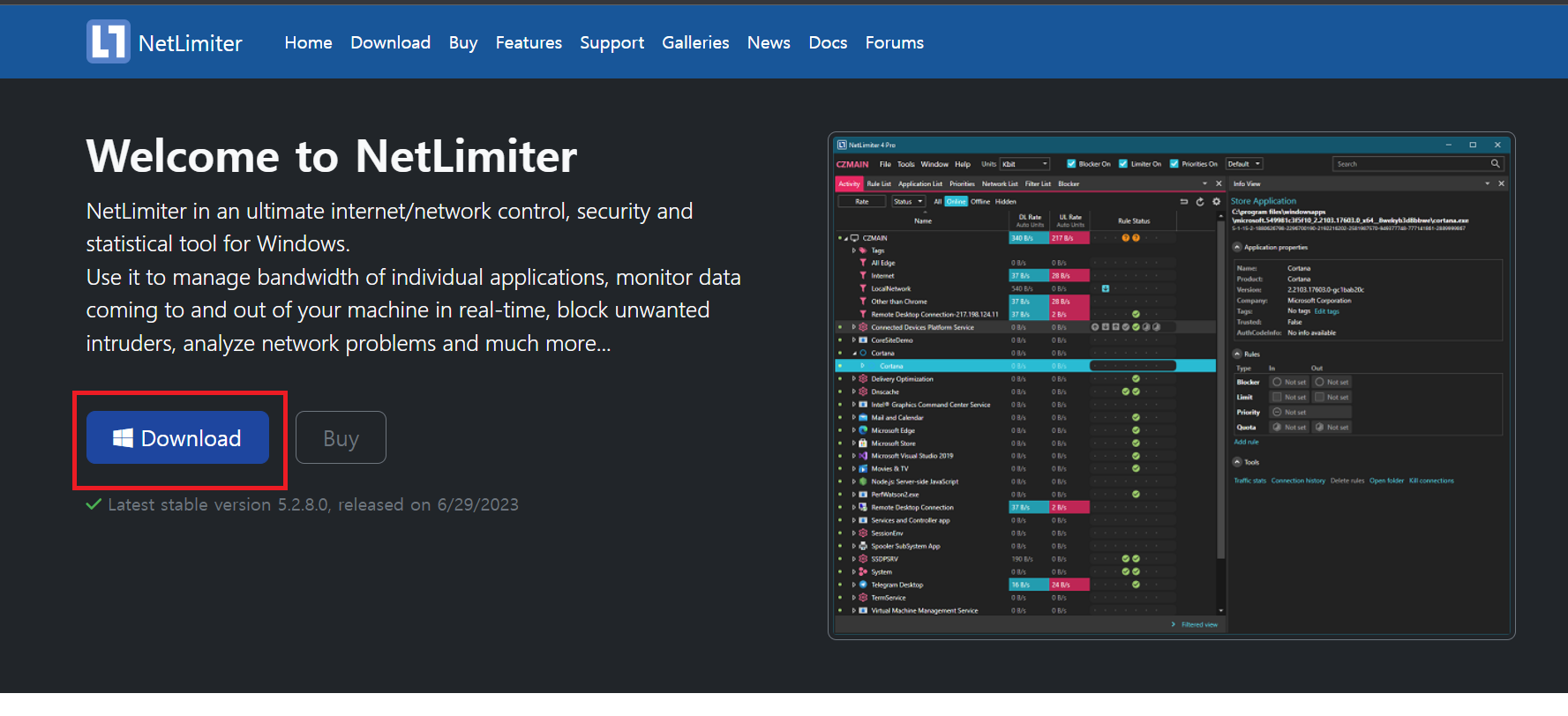Go to the Forums link
Viewport: 1568px width, 716px height.
pos(894,42)
